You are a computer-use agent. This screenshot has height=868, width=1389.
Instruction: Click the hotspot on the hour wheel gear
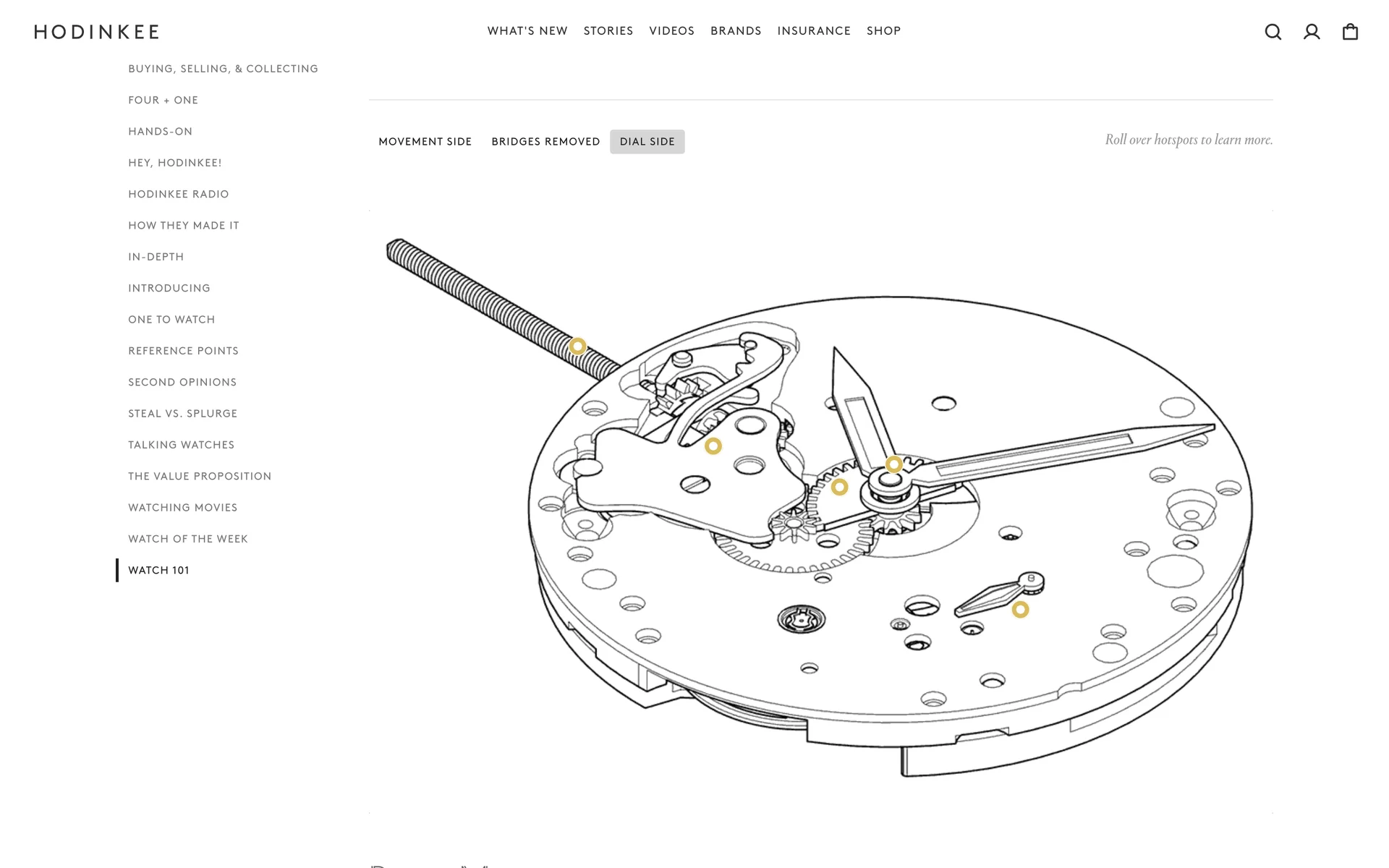pyautogui.click(x=839, y=487)
